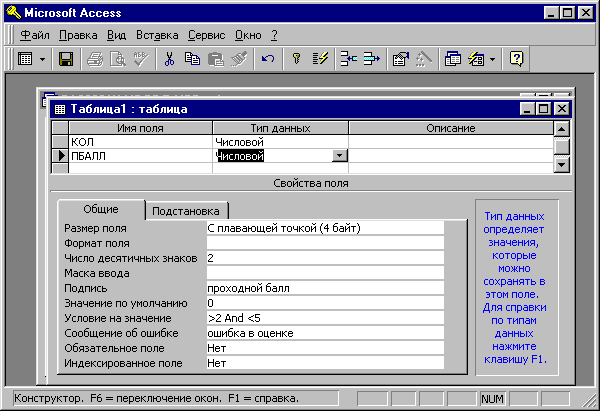The image size is (600, 411).
Task: Click the Undo arrow icon
Action: pos(267,60)
